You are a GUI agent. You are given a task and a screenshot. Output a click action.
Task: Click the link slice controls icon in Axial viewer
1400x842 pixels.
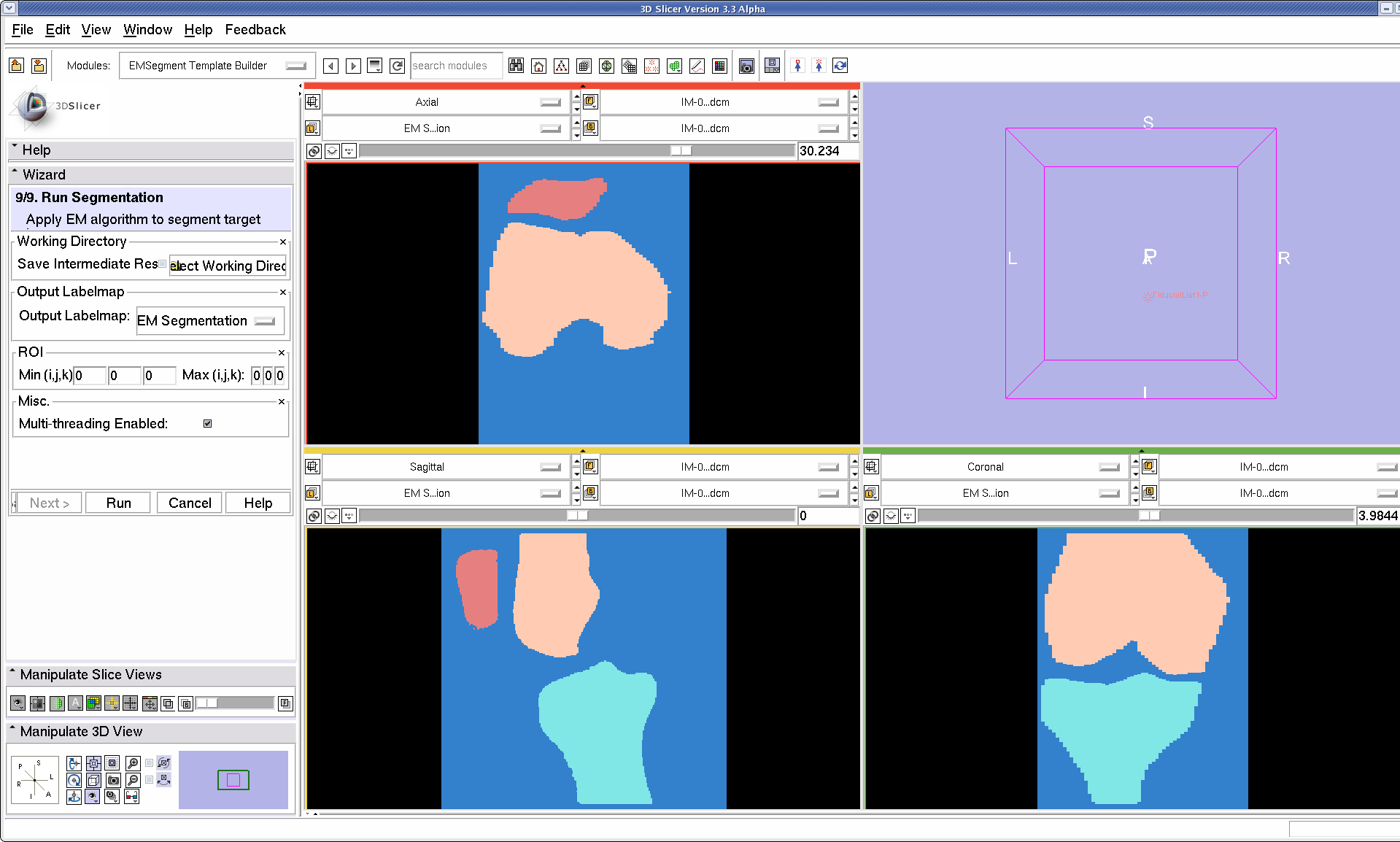tap(314, 151)
